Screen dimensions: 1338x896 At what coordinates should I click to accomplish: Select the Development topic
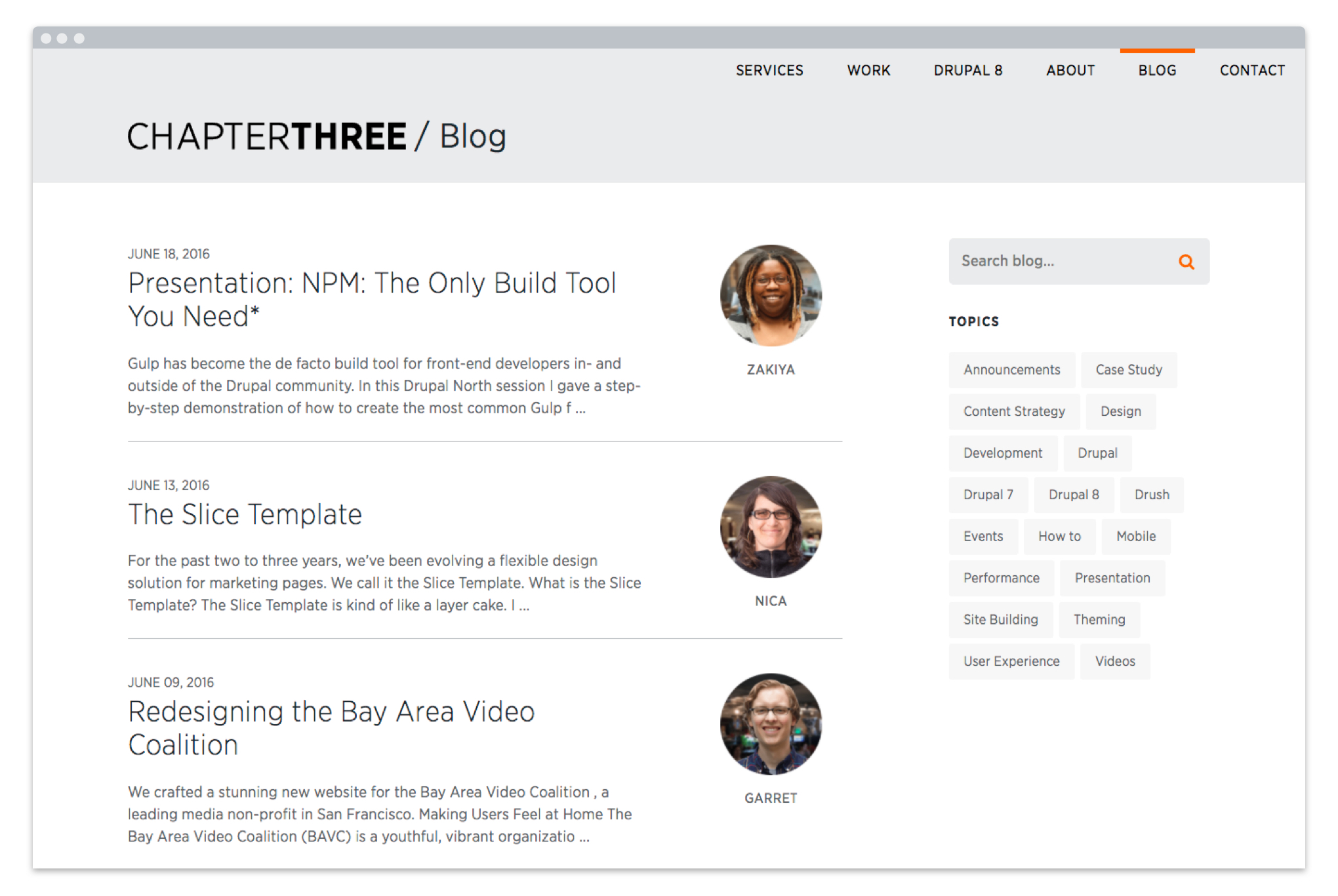coord(1003,453)
